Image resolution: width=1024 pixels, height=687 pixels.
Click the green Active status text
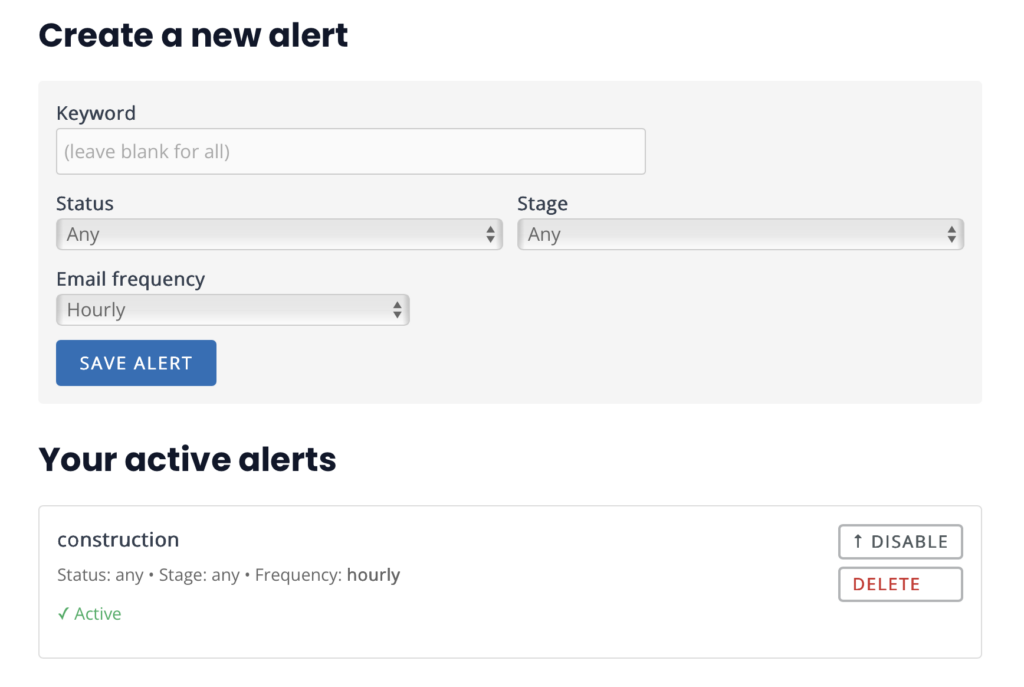pos(98,614)
